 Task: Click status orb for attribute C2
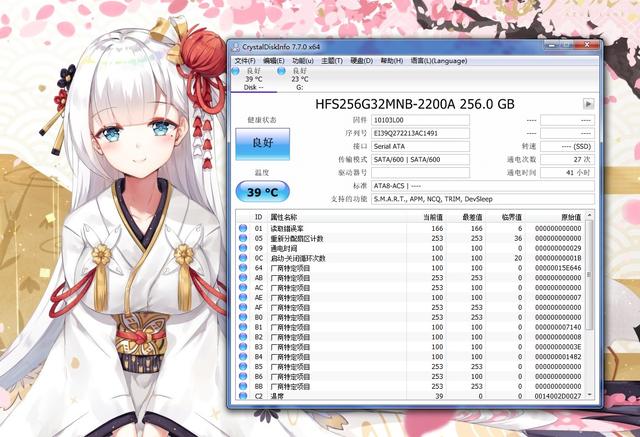(243, 396)
